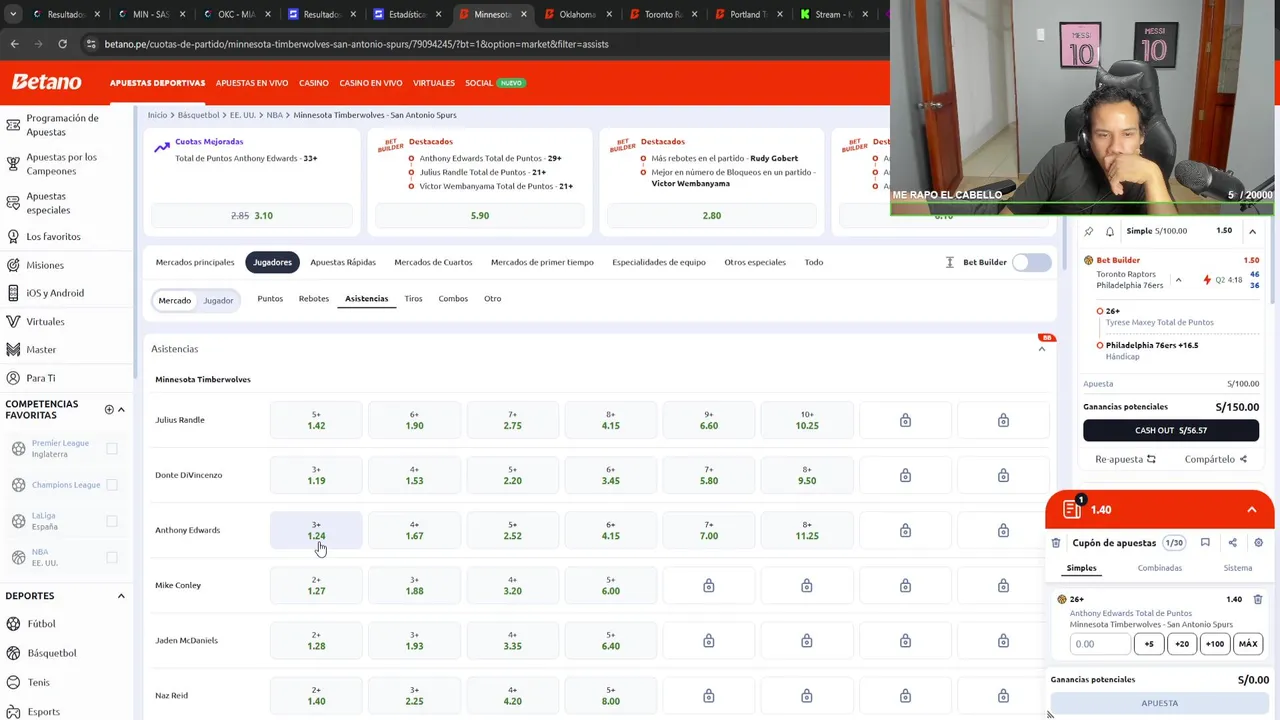1280x720 pixels.
Task: Clear bet slip trash icon
Action: point(1056,543)
